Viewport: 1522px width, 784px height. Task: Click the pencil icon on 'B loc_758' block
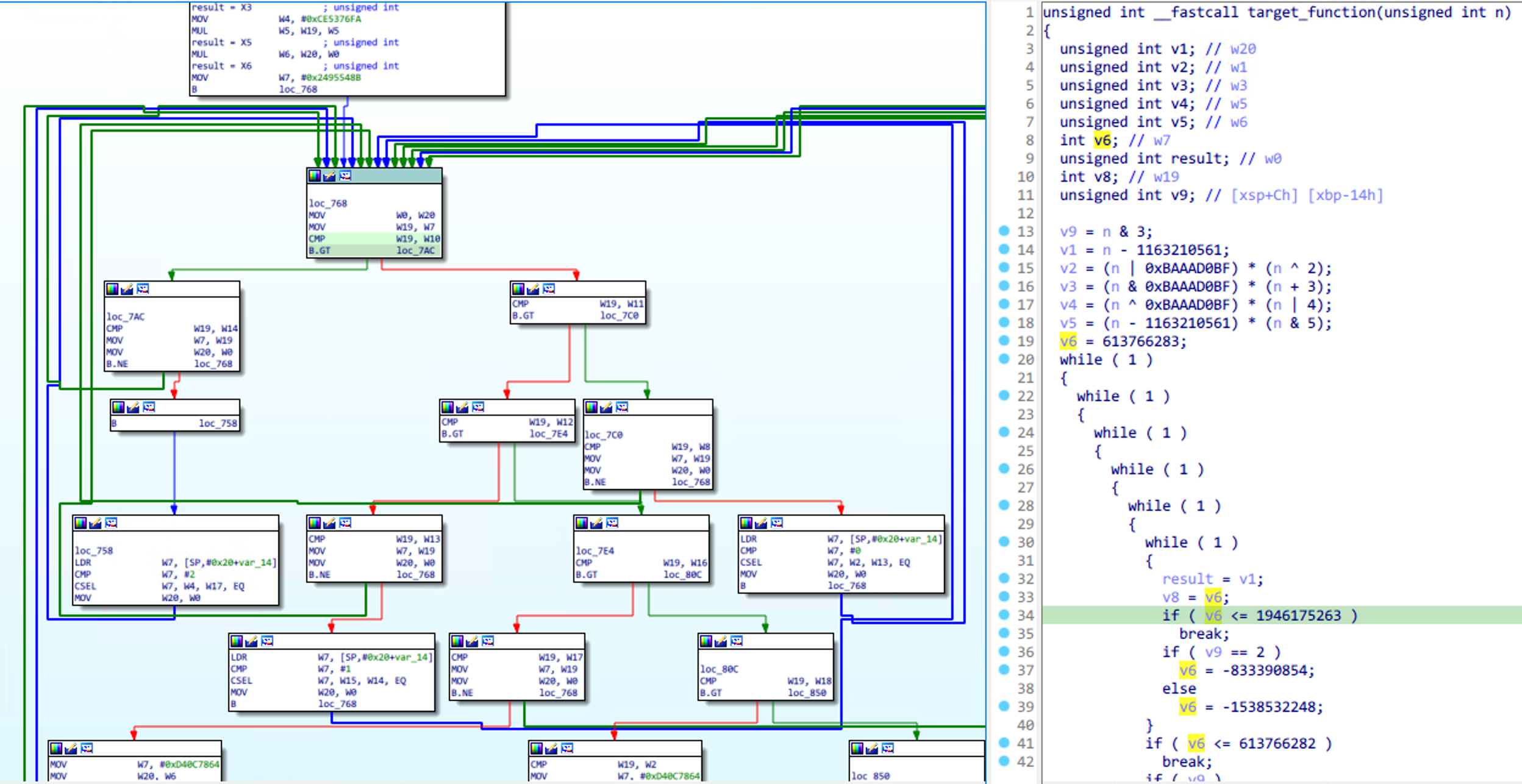coord(133,407)
